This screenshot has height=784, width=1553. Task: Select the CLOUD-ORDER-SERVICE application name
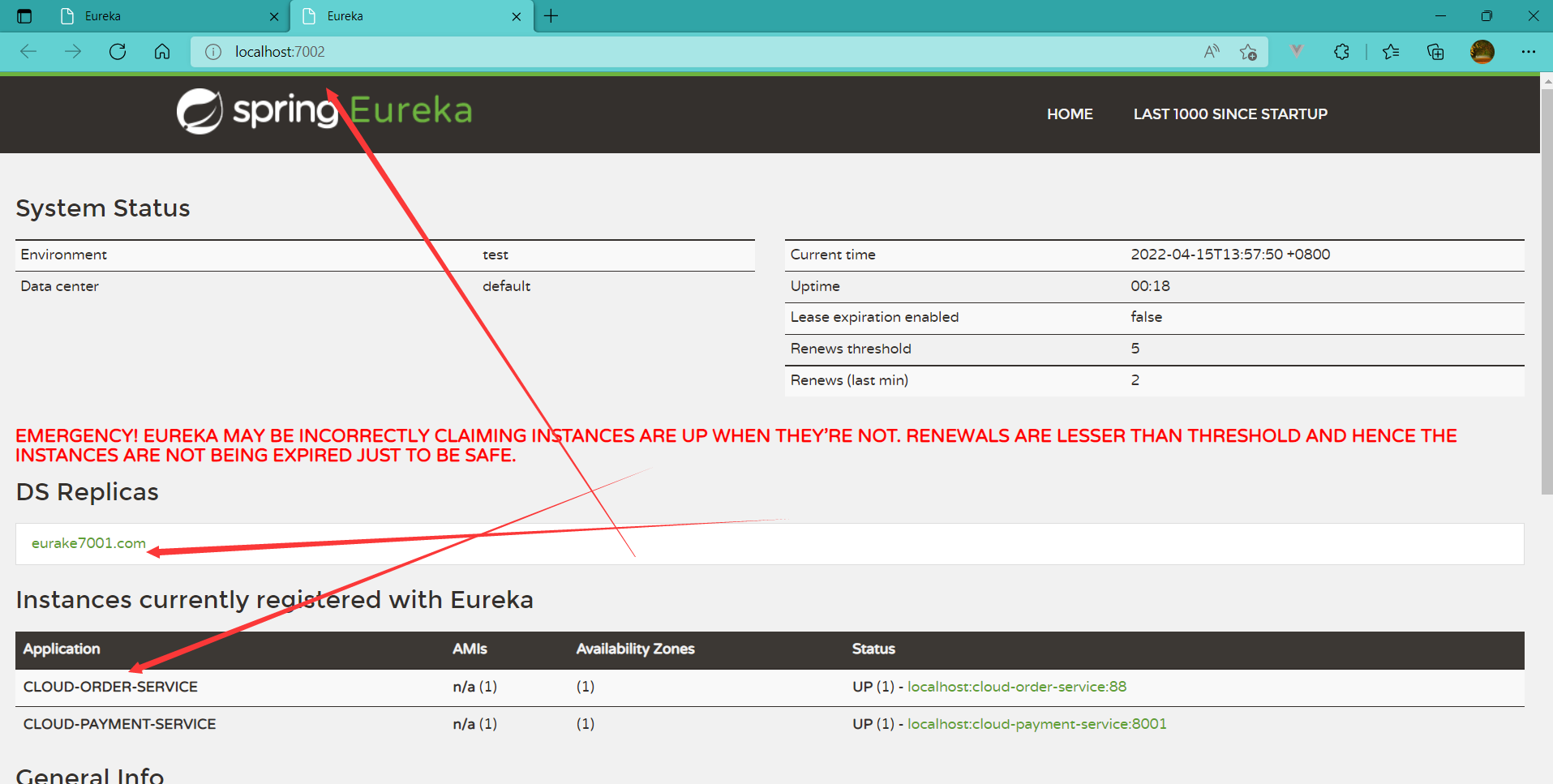pyautogui.click(x=110, y=687)
